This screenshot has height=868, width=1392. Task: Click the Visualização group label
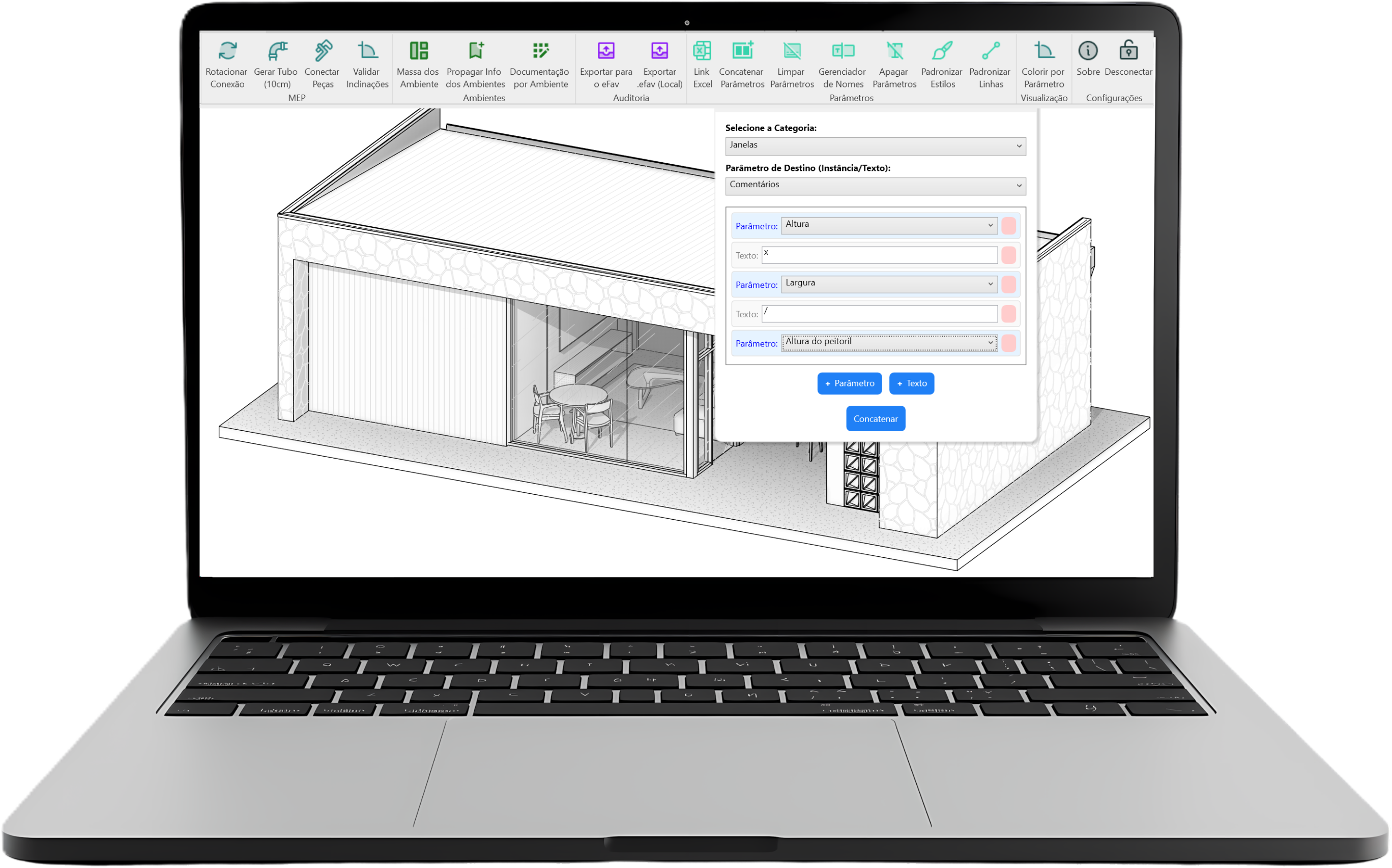pyautogui.click(x=1045, y=98)
